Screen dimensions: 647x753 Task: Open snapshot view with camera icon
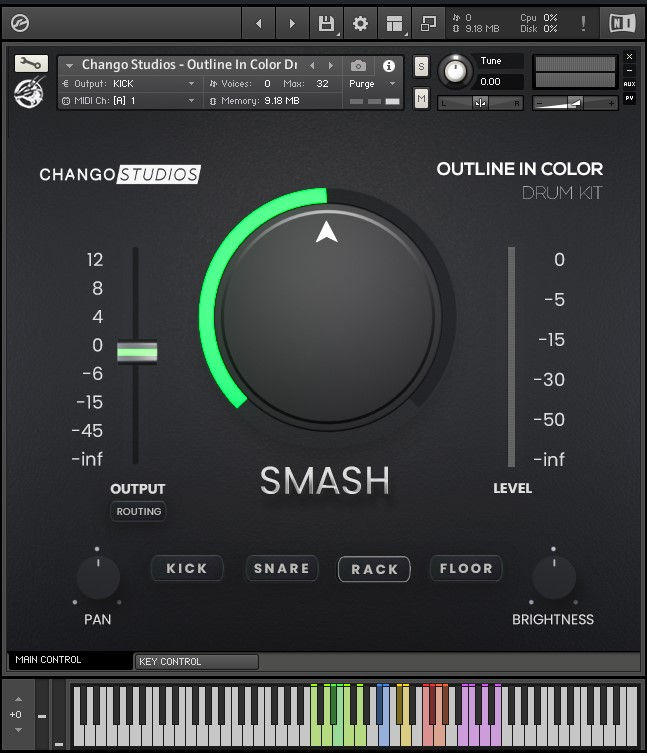click(358, 65)
